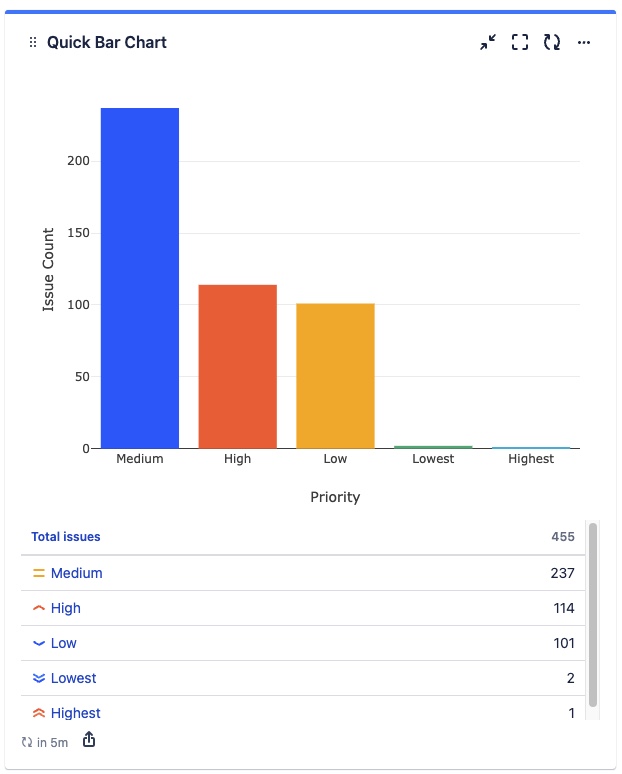Grab the gadget drag handle icon

click(33, 43)
